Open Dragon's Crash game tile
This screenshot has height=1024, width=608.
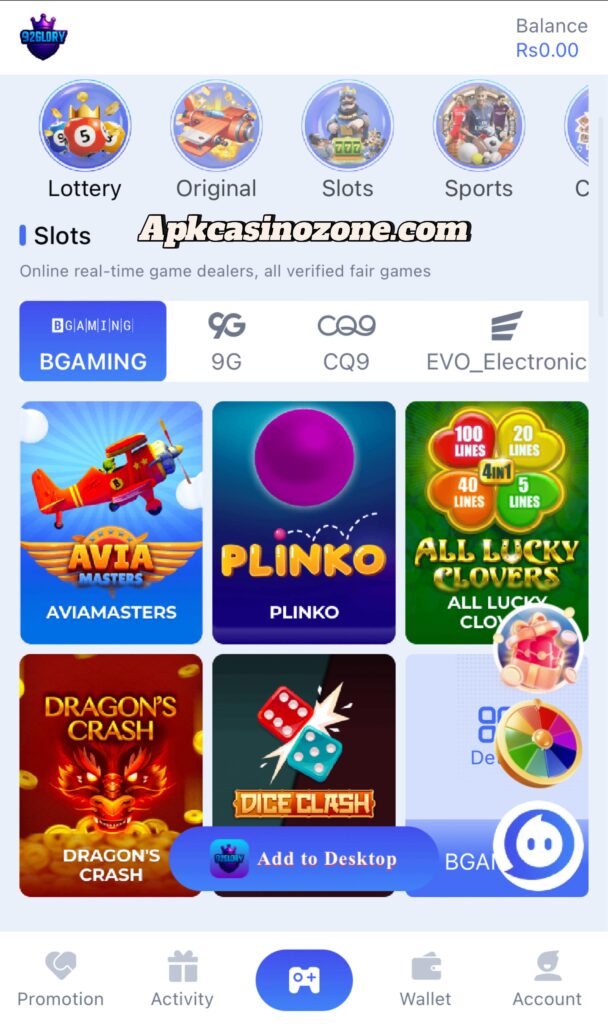(111, 775)
